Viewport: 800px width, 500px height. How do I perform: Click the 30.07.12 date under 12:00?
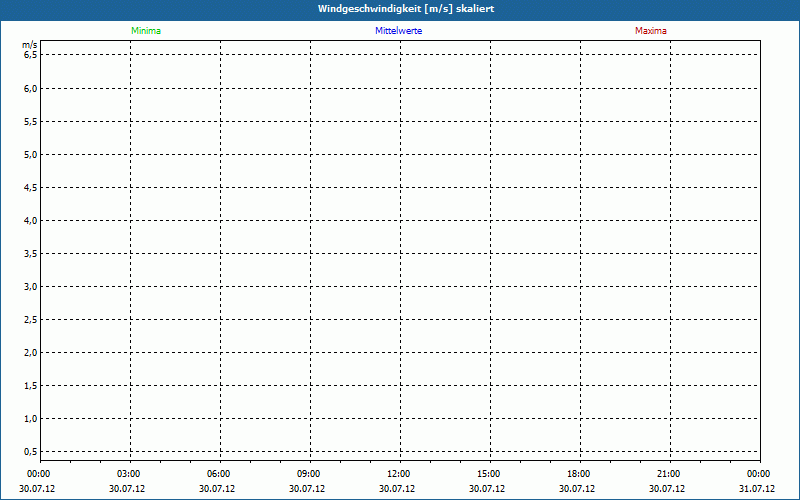(397, 488)
